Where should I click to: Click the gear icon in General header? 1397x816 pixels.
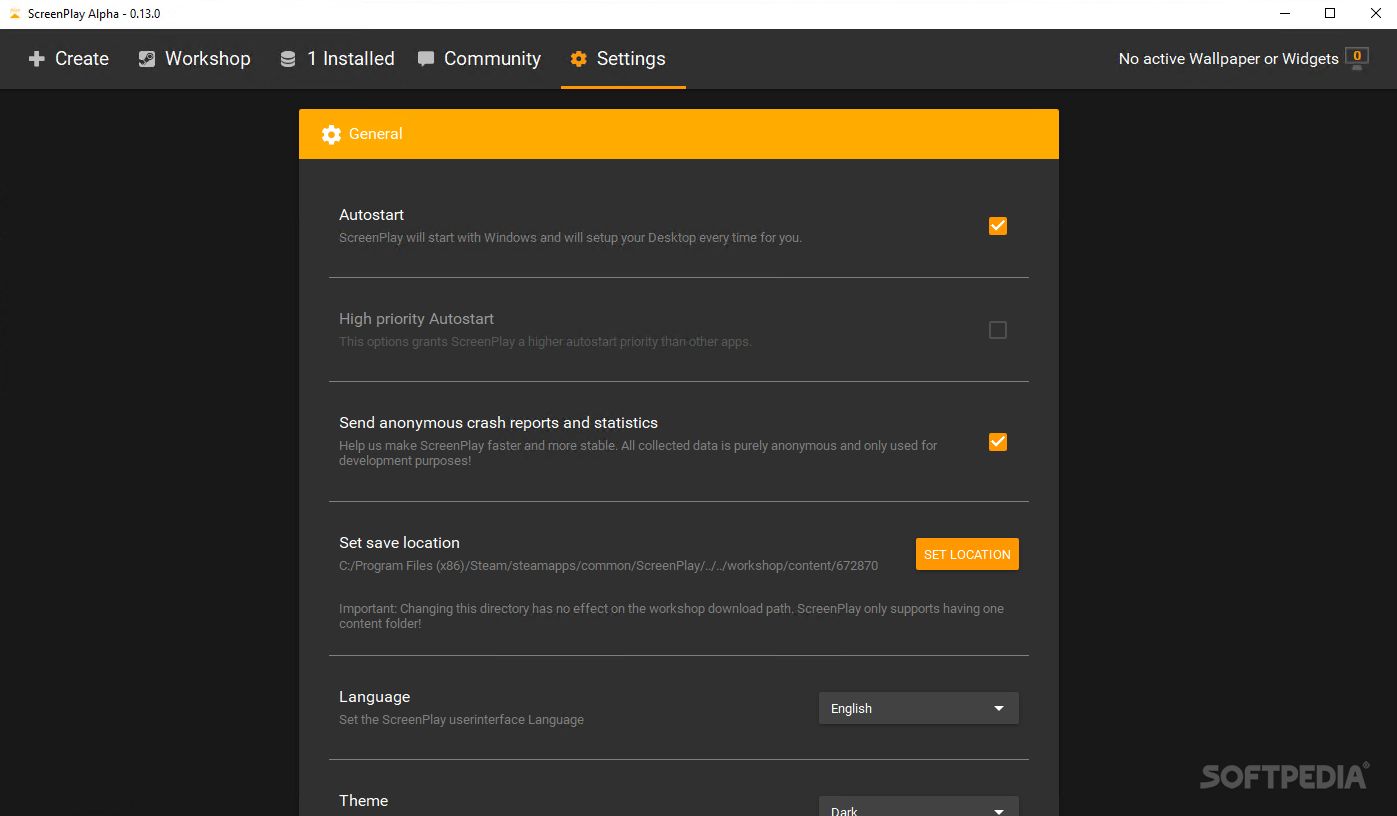pos(331,134)
